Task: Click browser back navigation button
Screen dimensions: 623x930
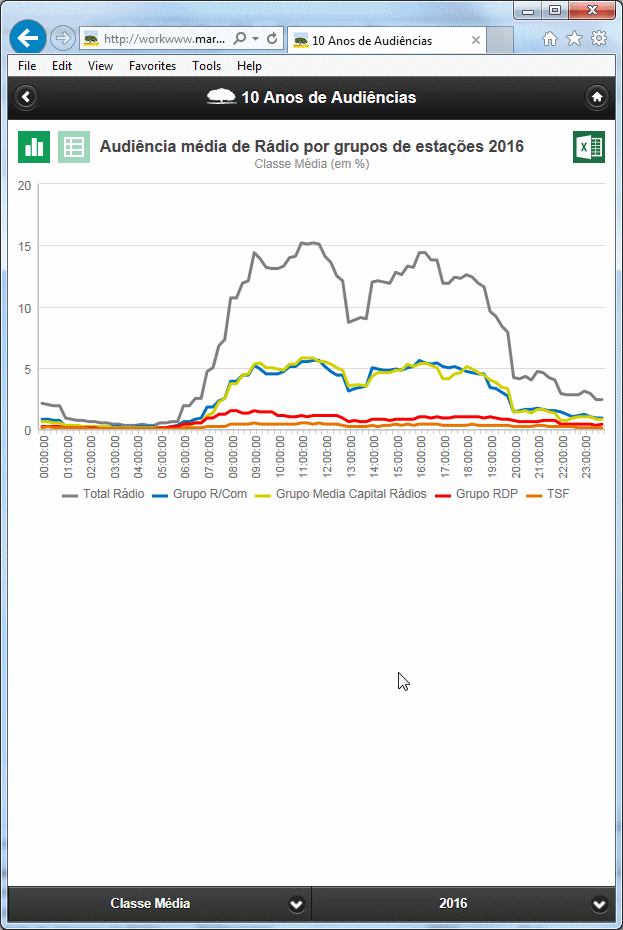Action: pyautogui.click(x=27, y=39)
